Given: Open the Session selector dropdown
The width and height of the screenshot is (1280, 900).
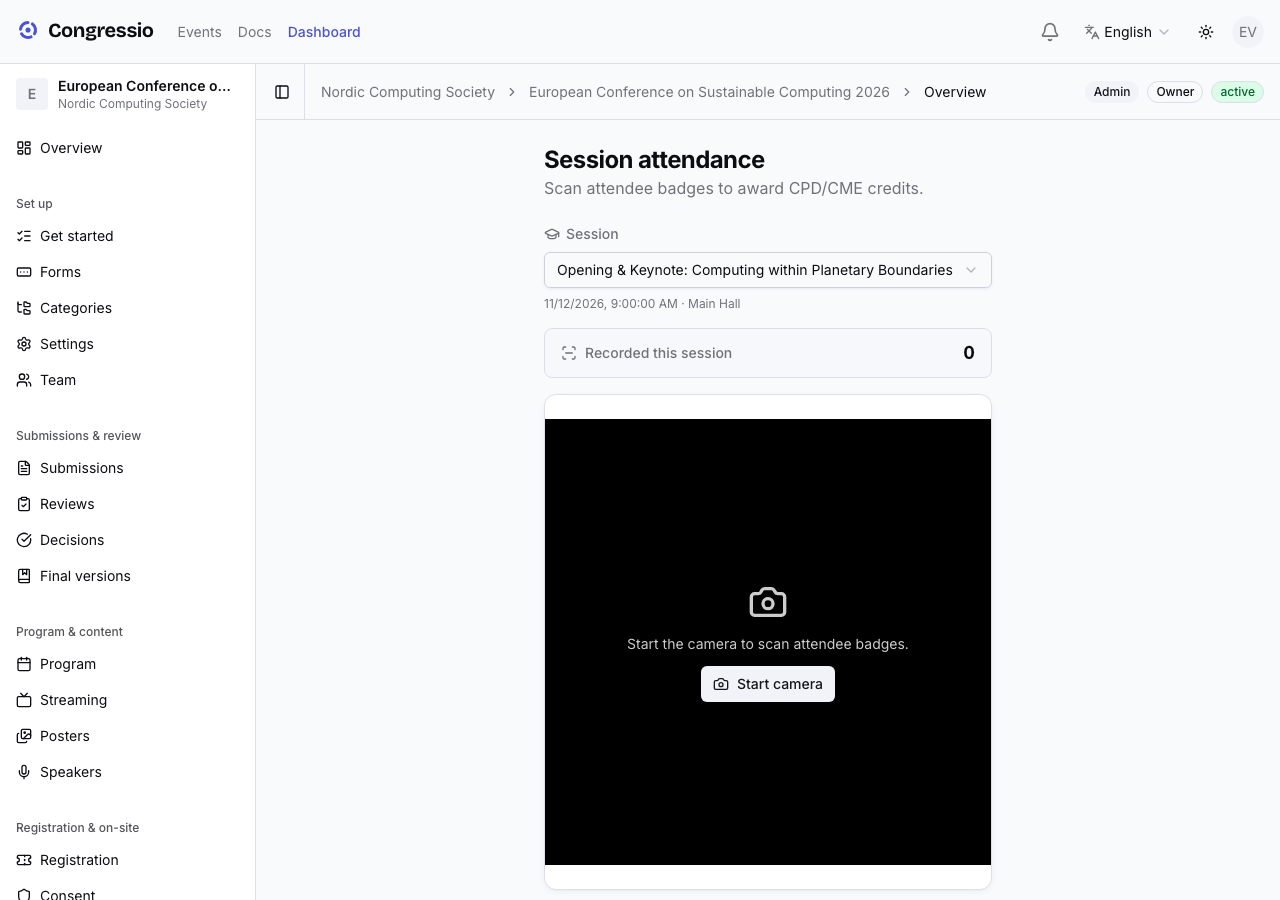Looking at the screenshot, I should point(768,270).
